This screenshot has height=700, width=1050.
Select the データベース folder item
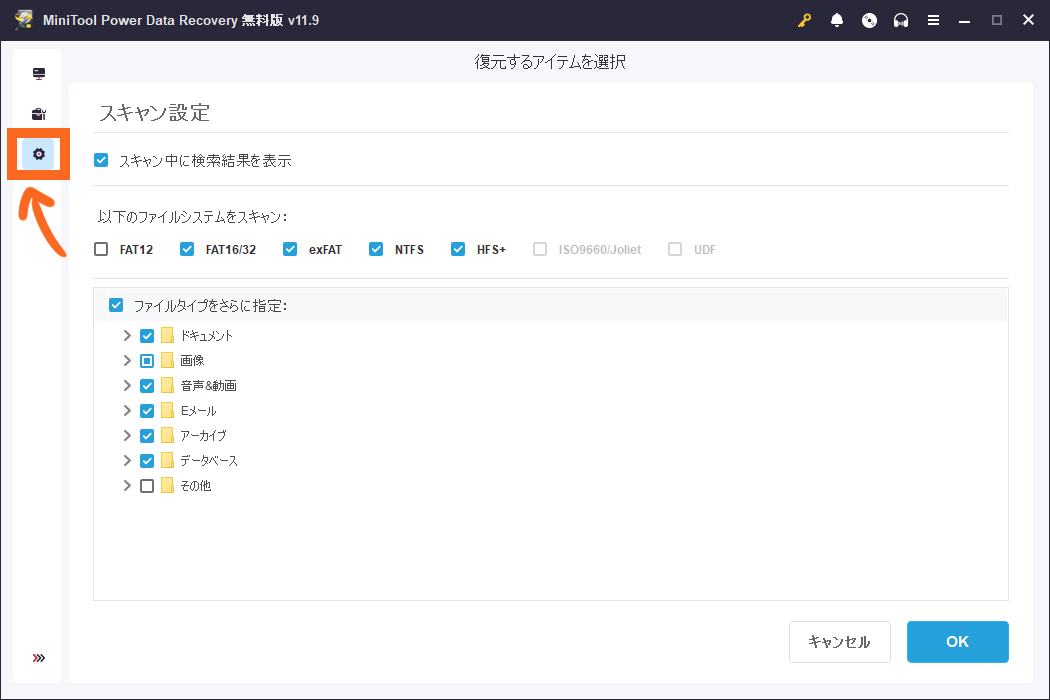coord(208,461)
